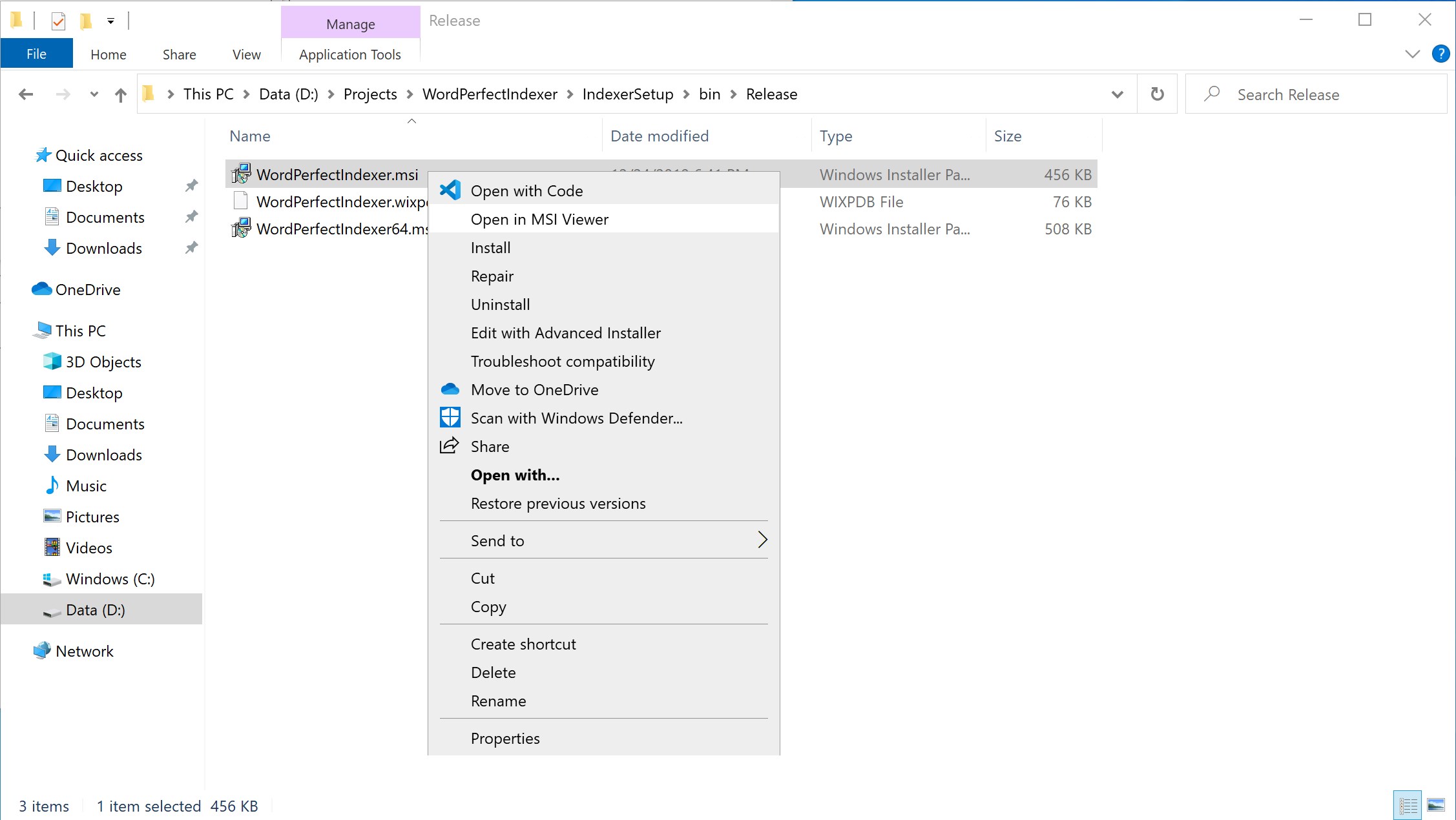This screenshot has height=820, width=1456.
Task: Click the Windows Defender shield icon
Action: point(450,418)
